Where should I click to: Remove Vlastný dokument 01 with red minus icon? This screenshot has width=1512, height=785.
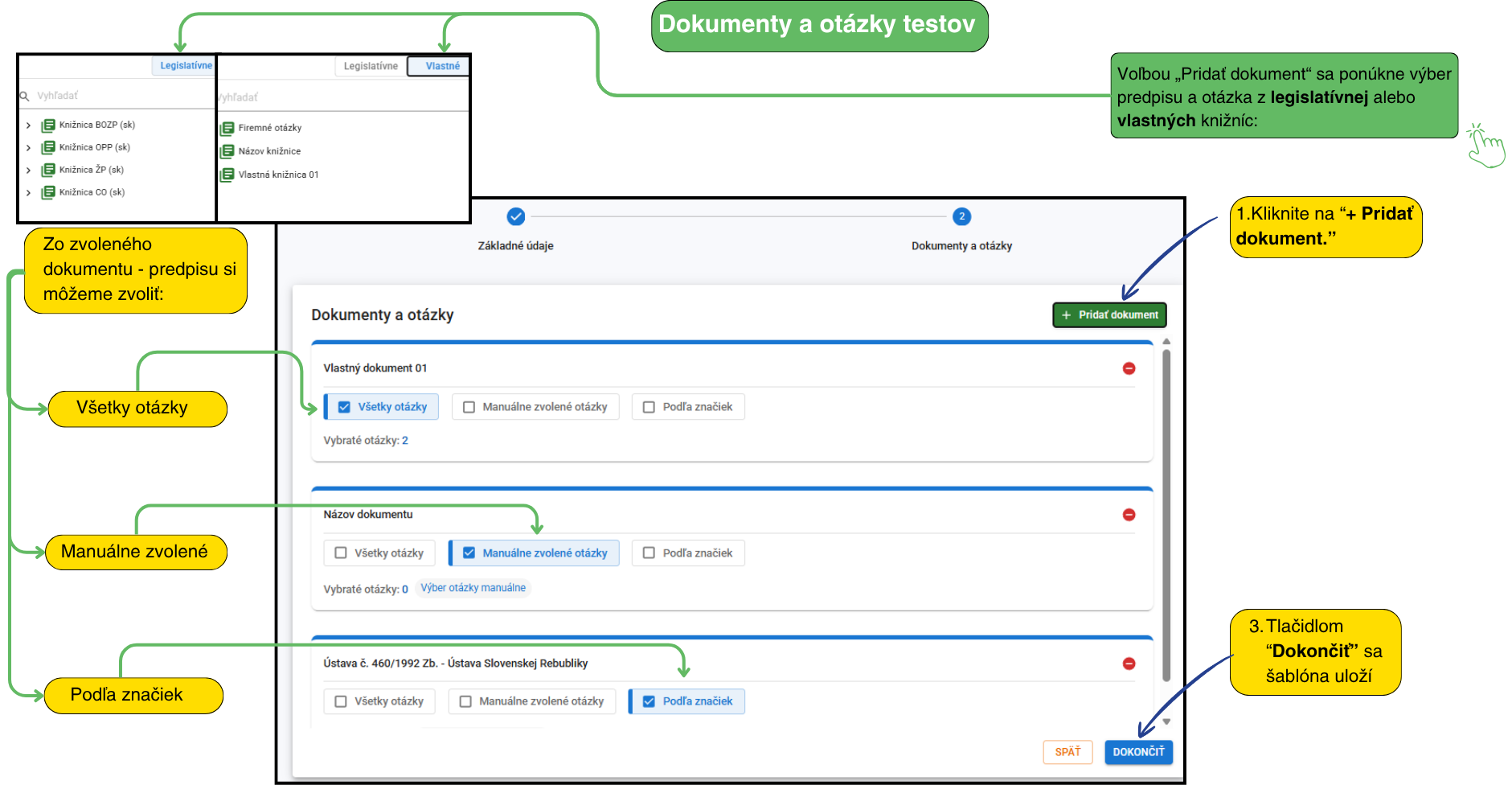coord(1129,368)
